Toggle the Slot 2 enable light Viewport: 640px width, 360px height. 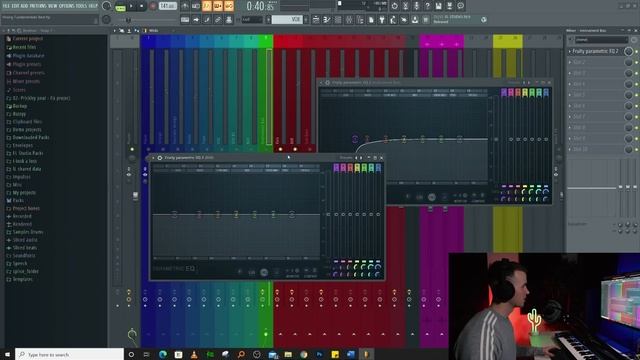(x=637, y=62)
